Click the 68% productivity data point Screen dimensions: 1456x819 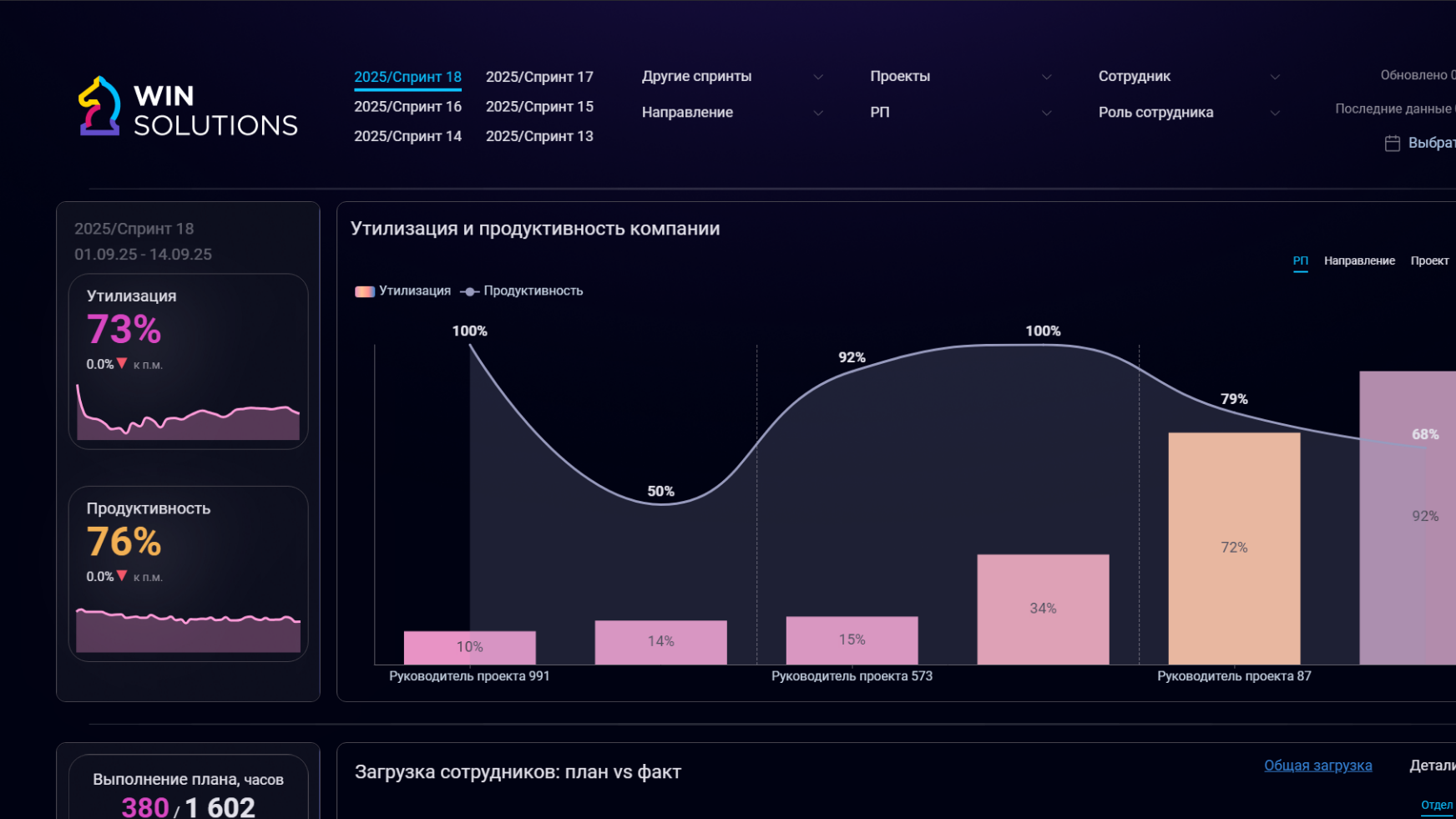click(x=1425, y=447)
